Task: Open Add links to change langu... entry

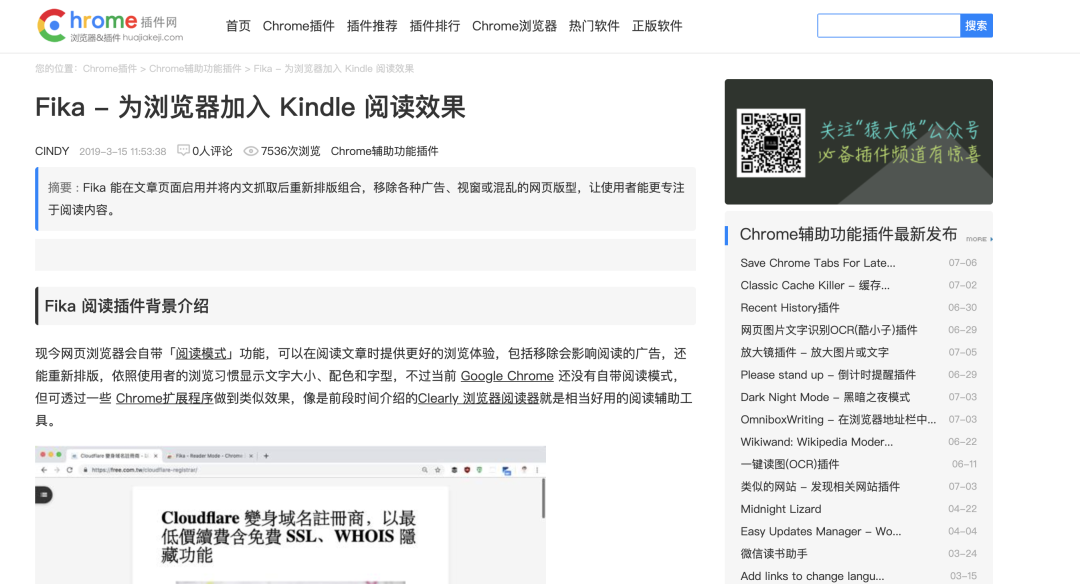Action: pyautogui.click(x=812, y=576)
